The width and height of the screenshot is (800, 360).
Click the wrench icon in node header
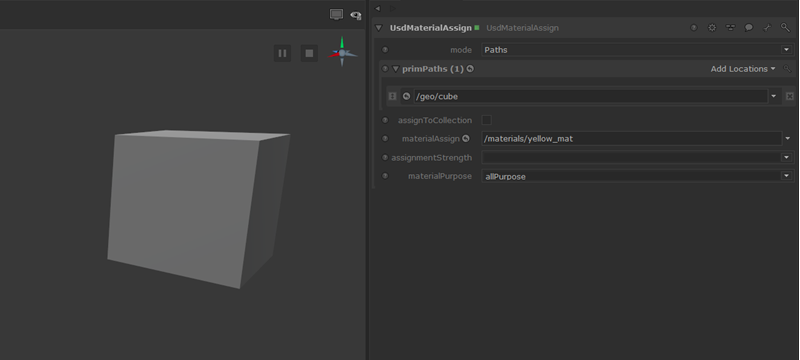(x=767, y=28)
